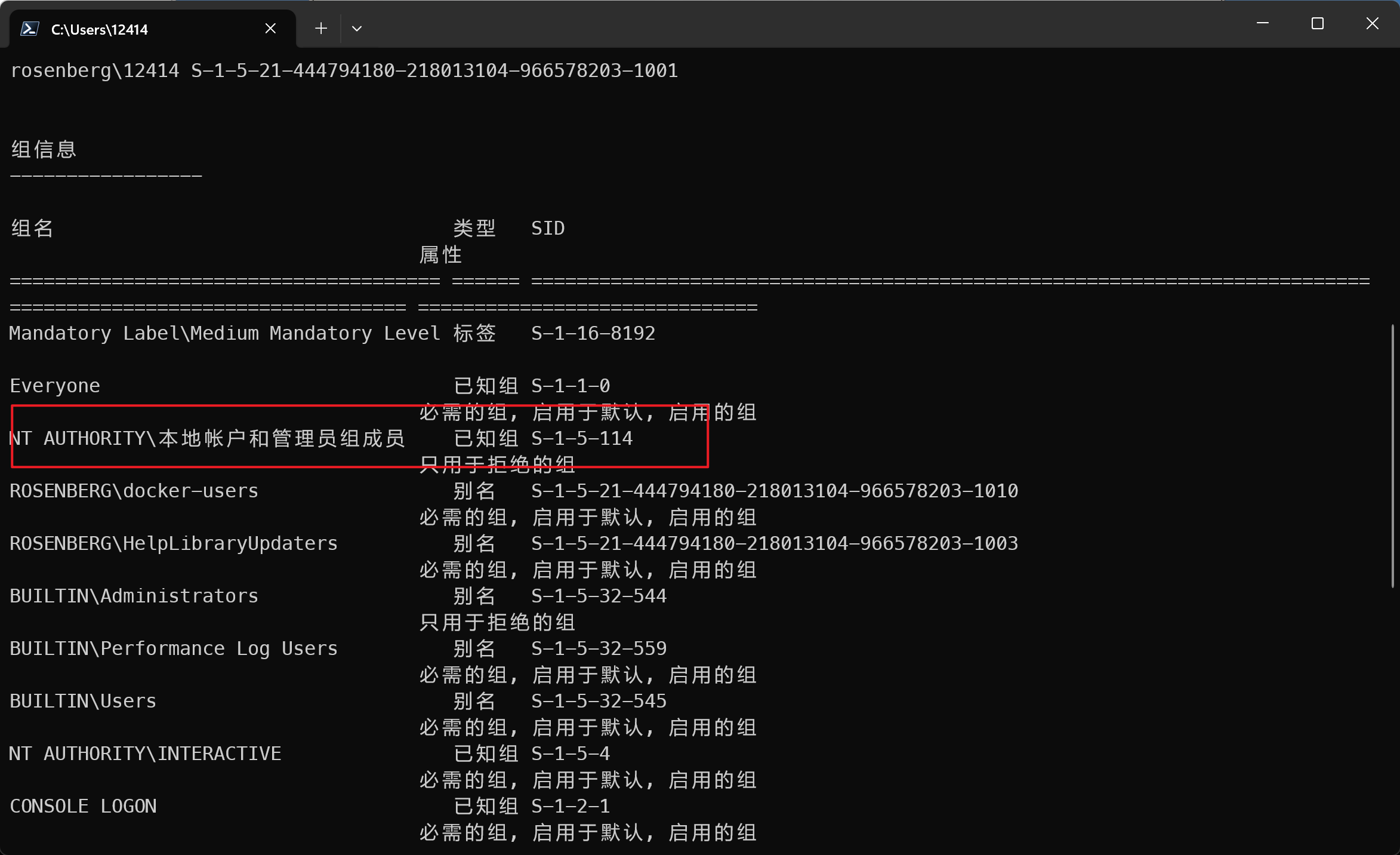Close the C:\Users\12414 tab
Screen dimensions: 1400x855
click(270, 28)
